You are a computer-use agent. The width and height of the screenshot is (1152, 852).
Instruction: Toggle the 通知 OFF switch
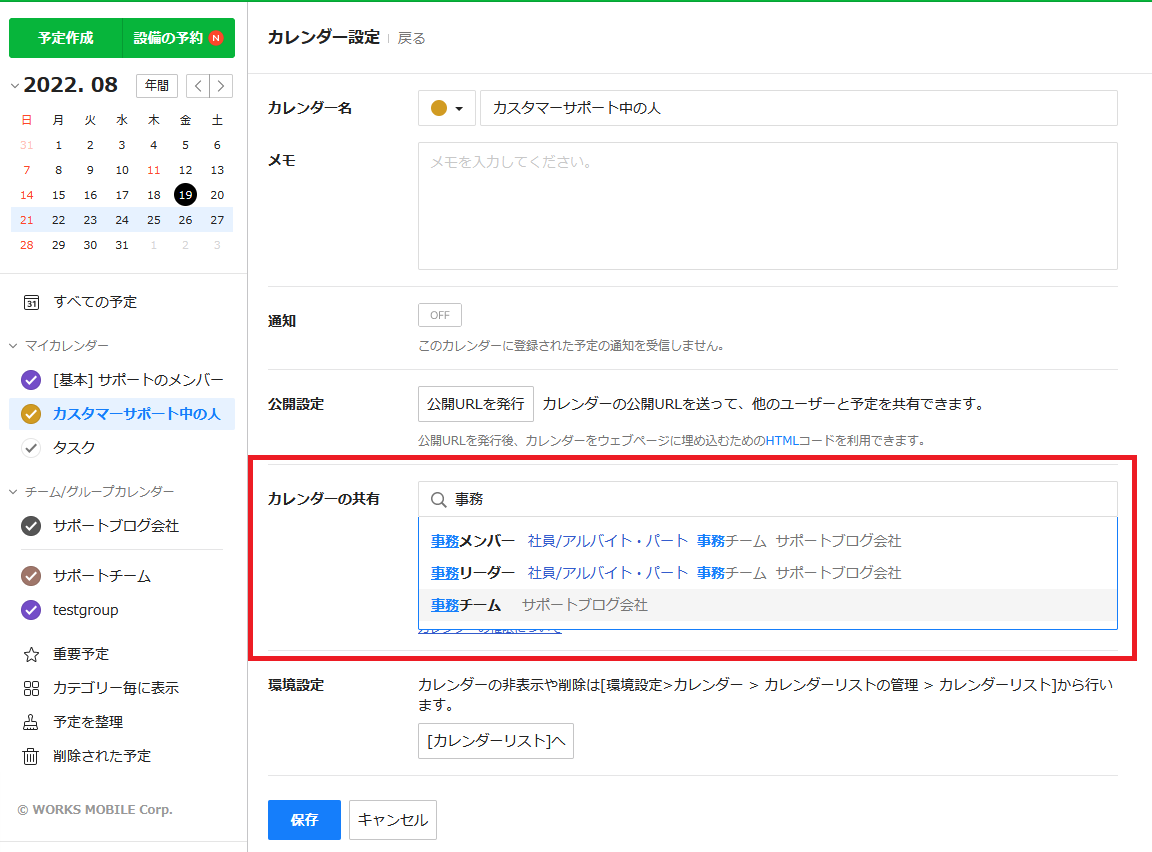point(440,315)
